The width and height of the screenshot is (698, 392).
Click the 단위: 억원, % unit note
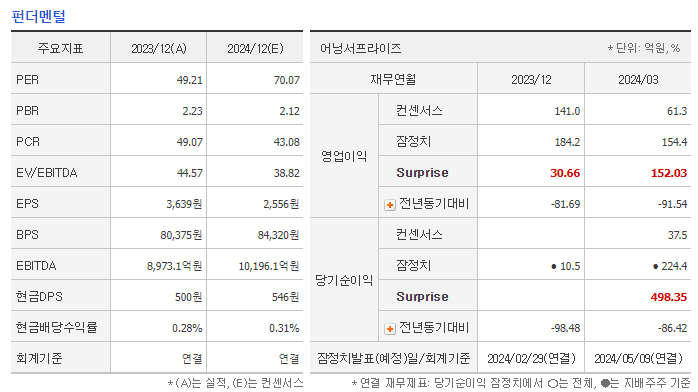[x=644, y=48]
